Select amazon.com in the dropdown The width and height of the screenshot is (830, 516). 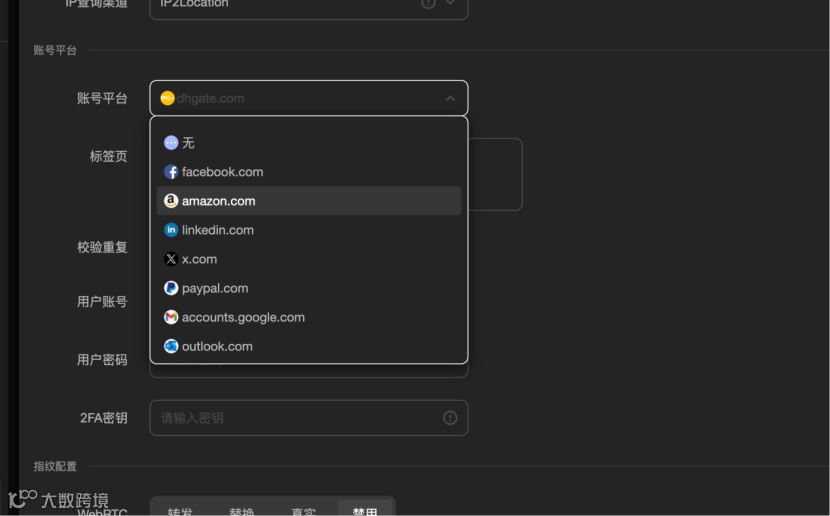[309, 201]
